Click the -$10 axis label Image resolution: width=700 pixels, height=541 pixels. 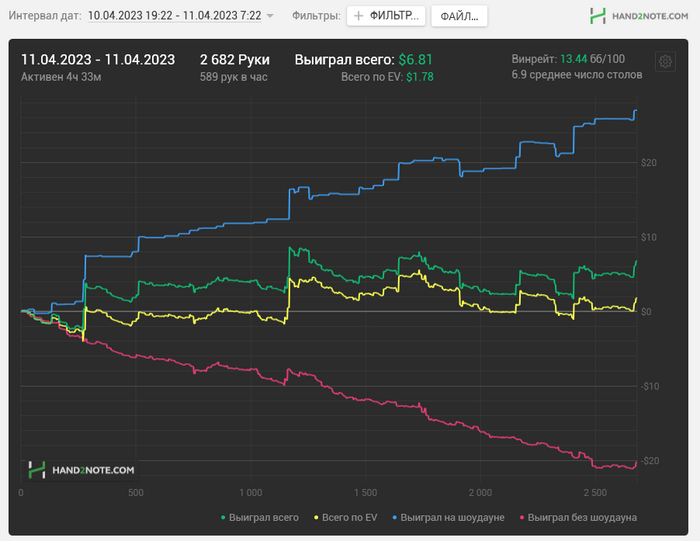[650, 387]
